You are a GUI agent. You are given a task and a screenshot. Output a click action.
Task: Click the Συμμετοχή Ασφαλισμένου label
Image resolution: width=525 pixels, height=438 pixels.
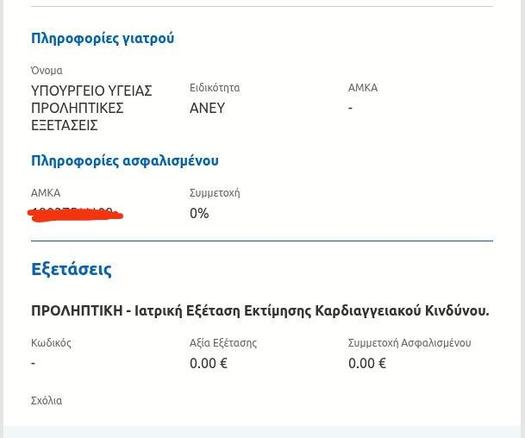point(409,343)
